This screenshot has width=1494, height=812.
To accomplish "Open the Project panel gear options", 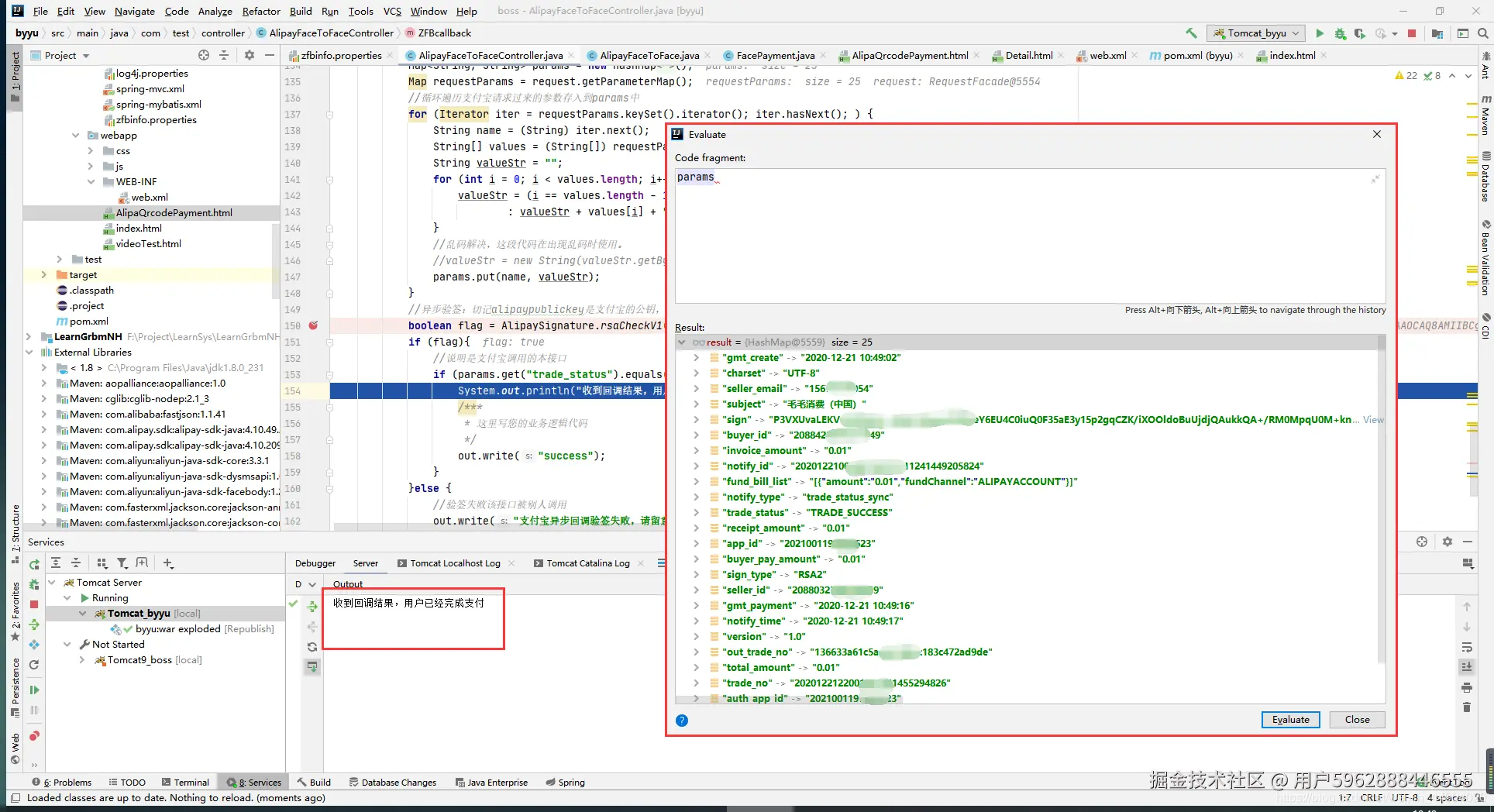I will (x=249, y=55).
